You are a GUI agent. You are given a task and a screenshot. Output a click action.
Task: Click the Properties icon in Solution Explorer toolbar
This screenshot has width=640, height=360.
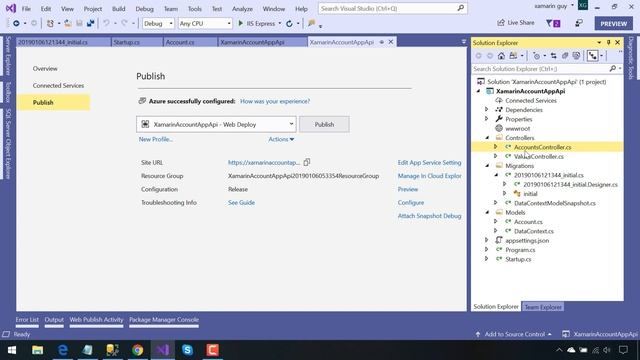click(x=576, y=56)
